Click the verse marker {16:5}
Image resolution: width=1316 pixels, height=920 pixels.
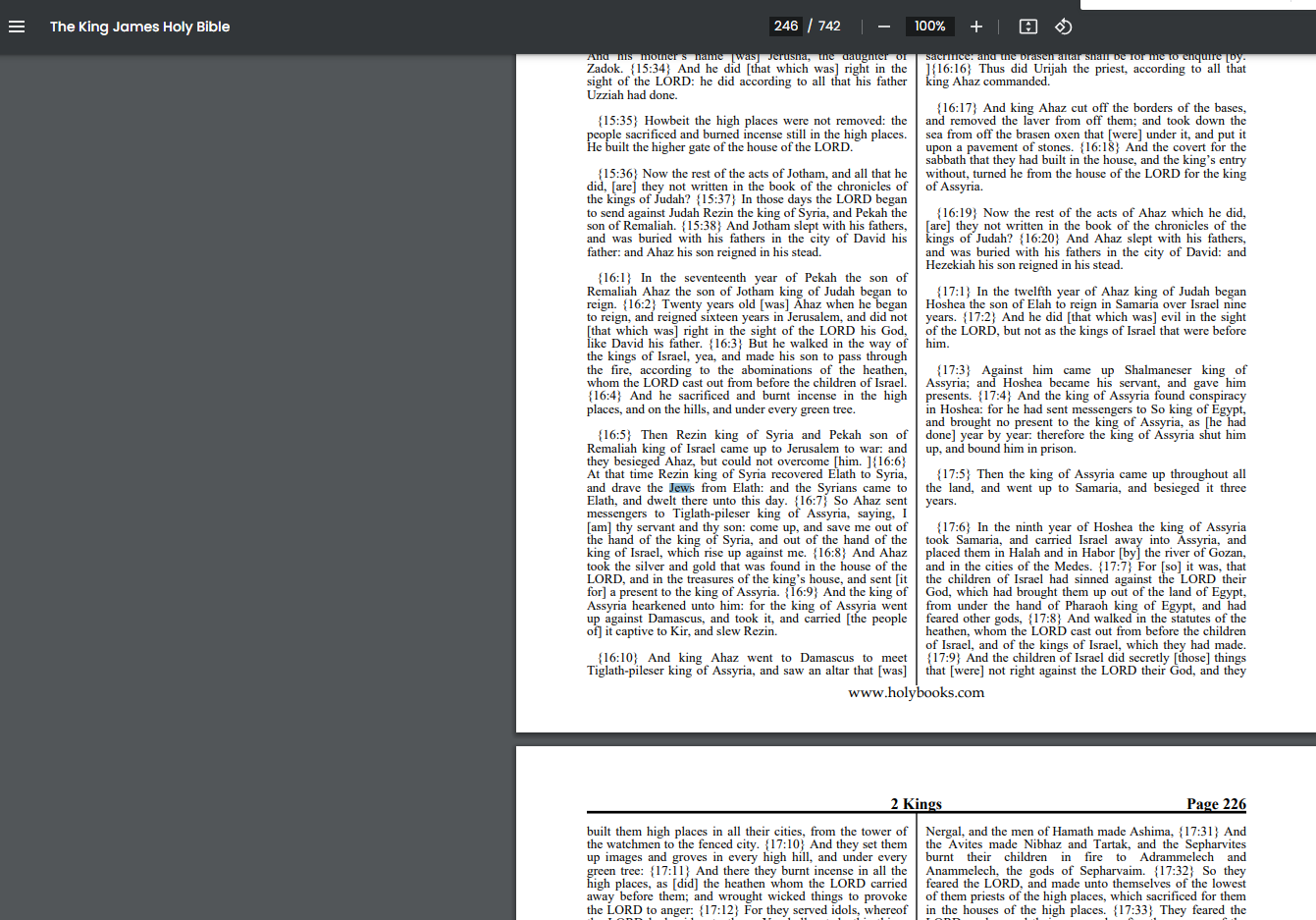pyautogui.click(x=615, y=435)
